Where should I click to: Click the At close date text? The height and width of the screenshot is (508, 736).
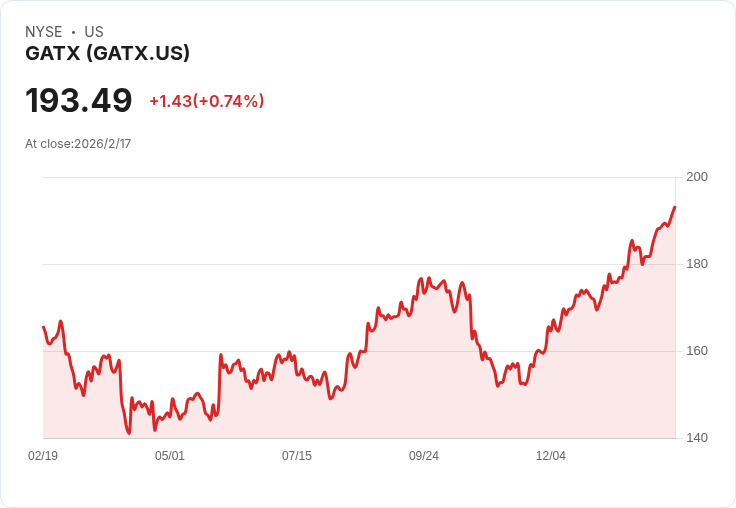[x=78, y=144]
